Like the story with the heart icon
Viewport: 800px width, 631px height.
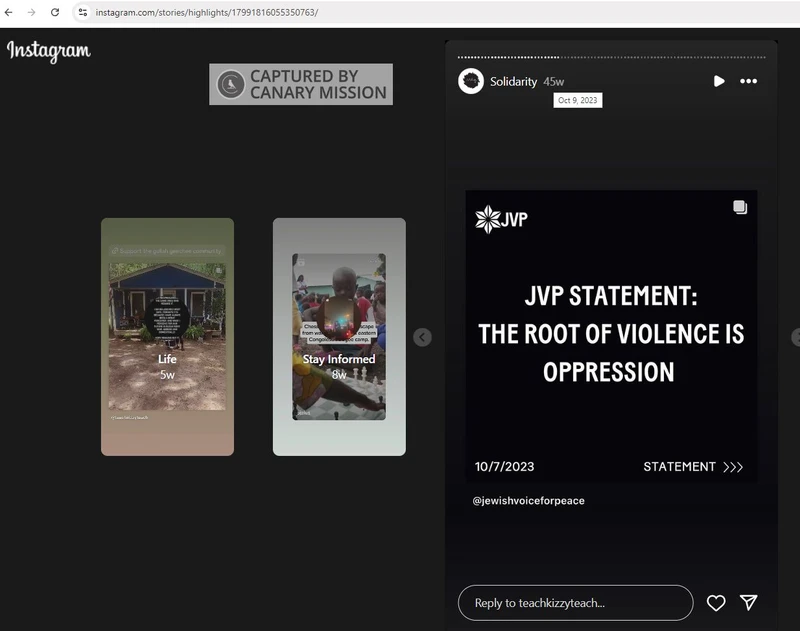716,603
